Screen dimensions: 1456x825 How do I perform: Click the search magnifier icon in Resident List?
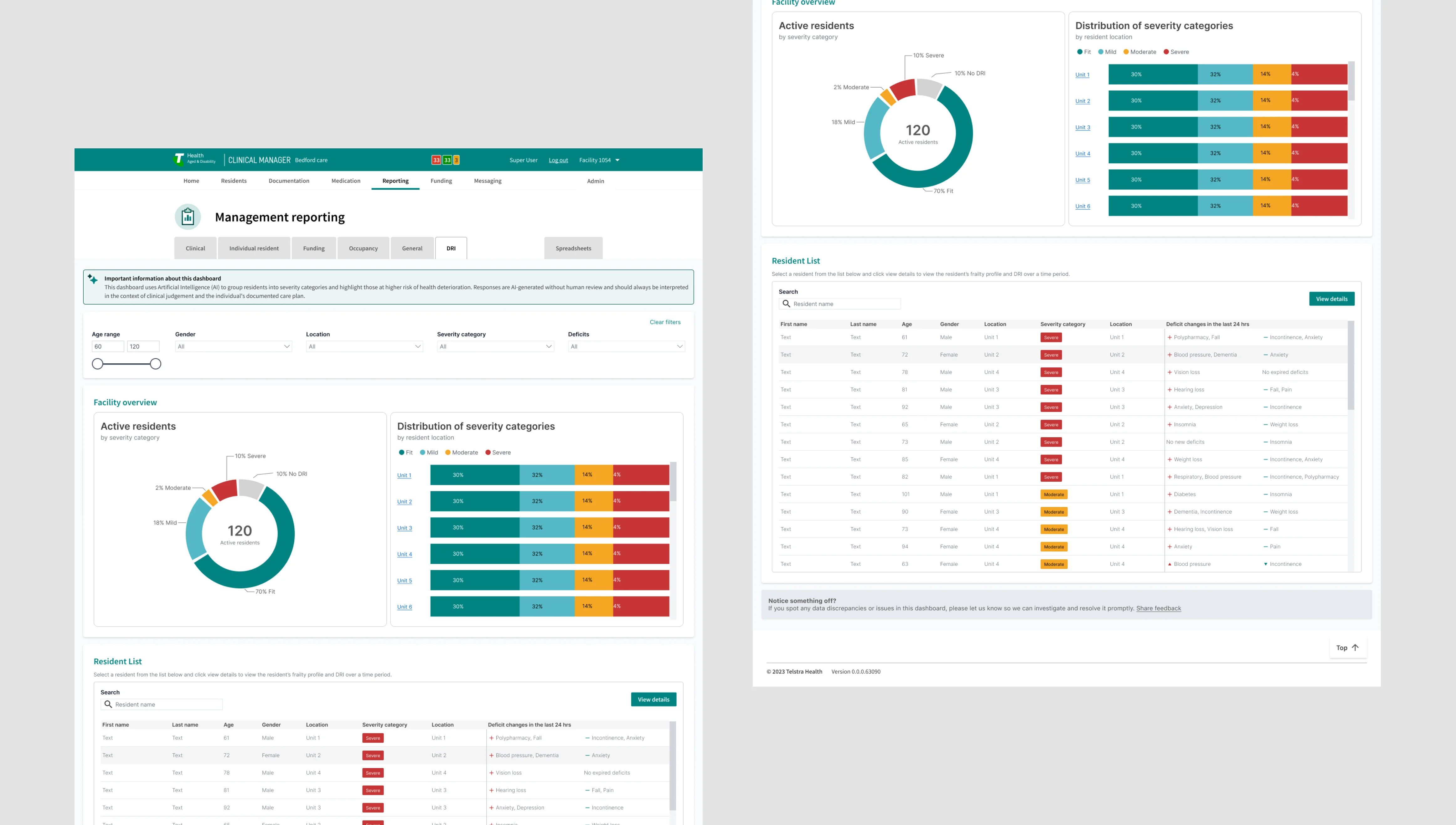coord(108,704)
